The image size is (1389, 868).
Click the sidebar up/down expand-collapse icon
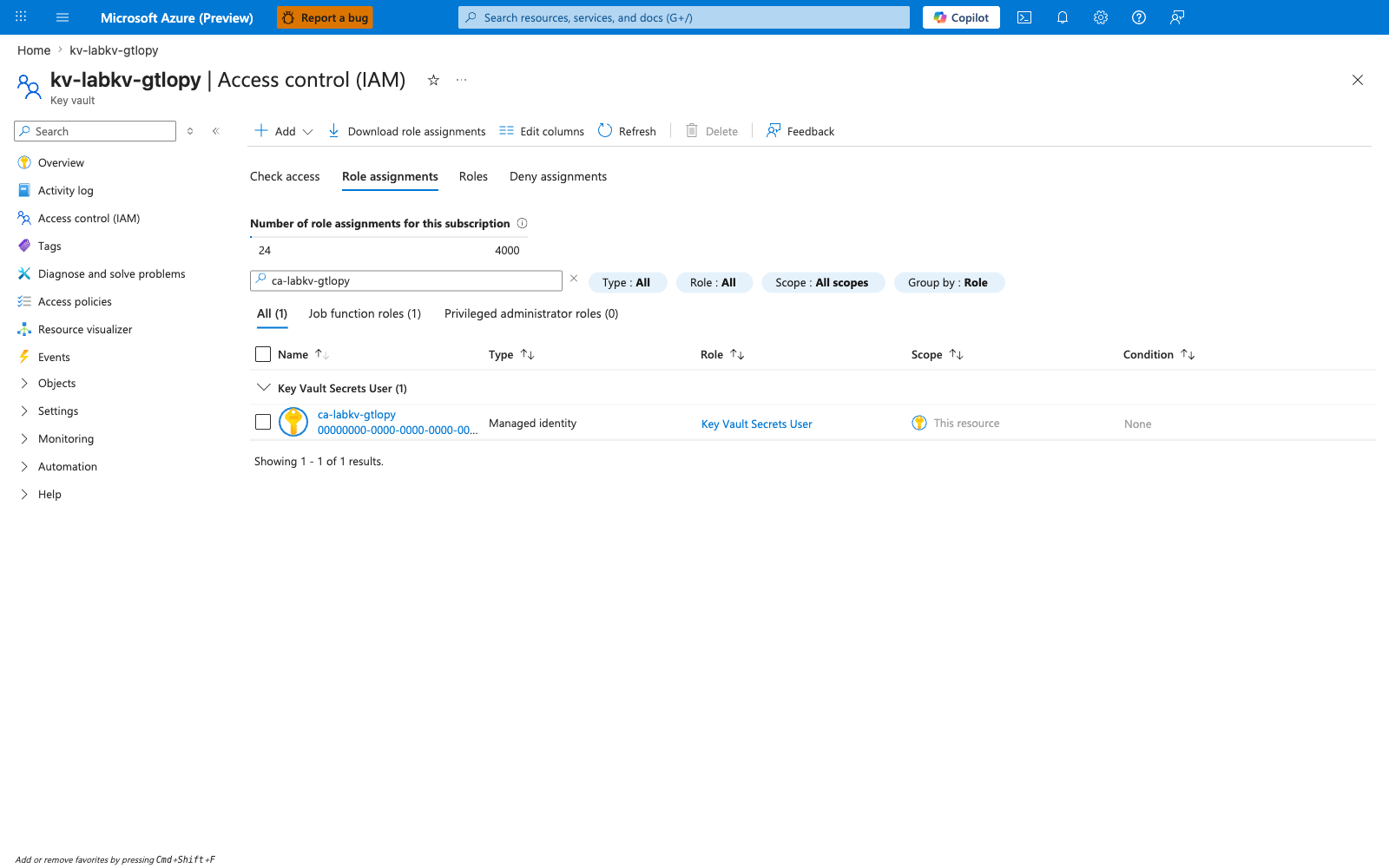pyautogui.click(x=190, y=131)
